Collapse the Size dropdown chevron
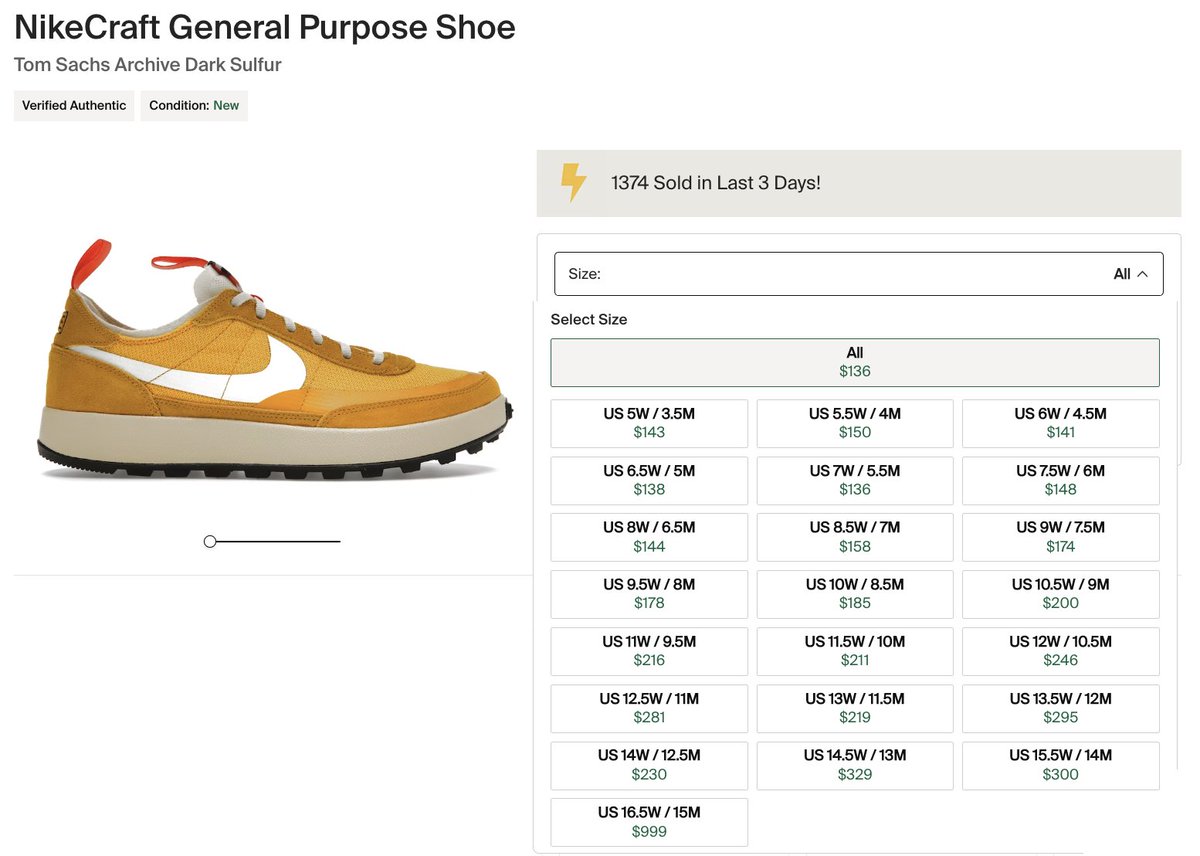This screenshot has height=856, width=1200. pos(1143,274)
